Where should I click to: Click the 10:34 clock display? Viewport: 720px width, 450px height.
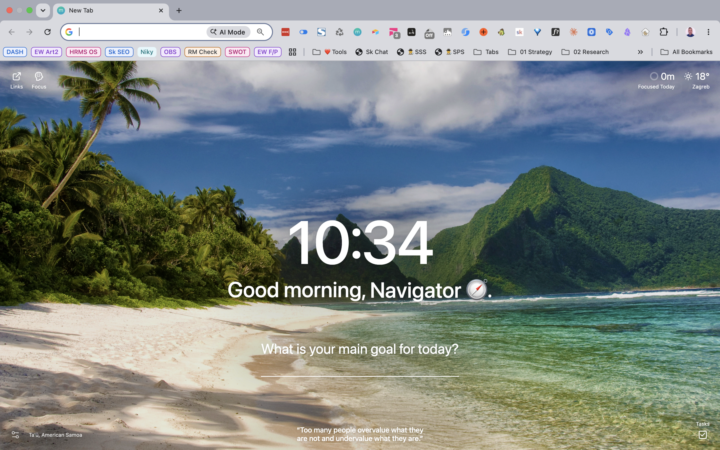(360, 242)
